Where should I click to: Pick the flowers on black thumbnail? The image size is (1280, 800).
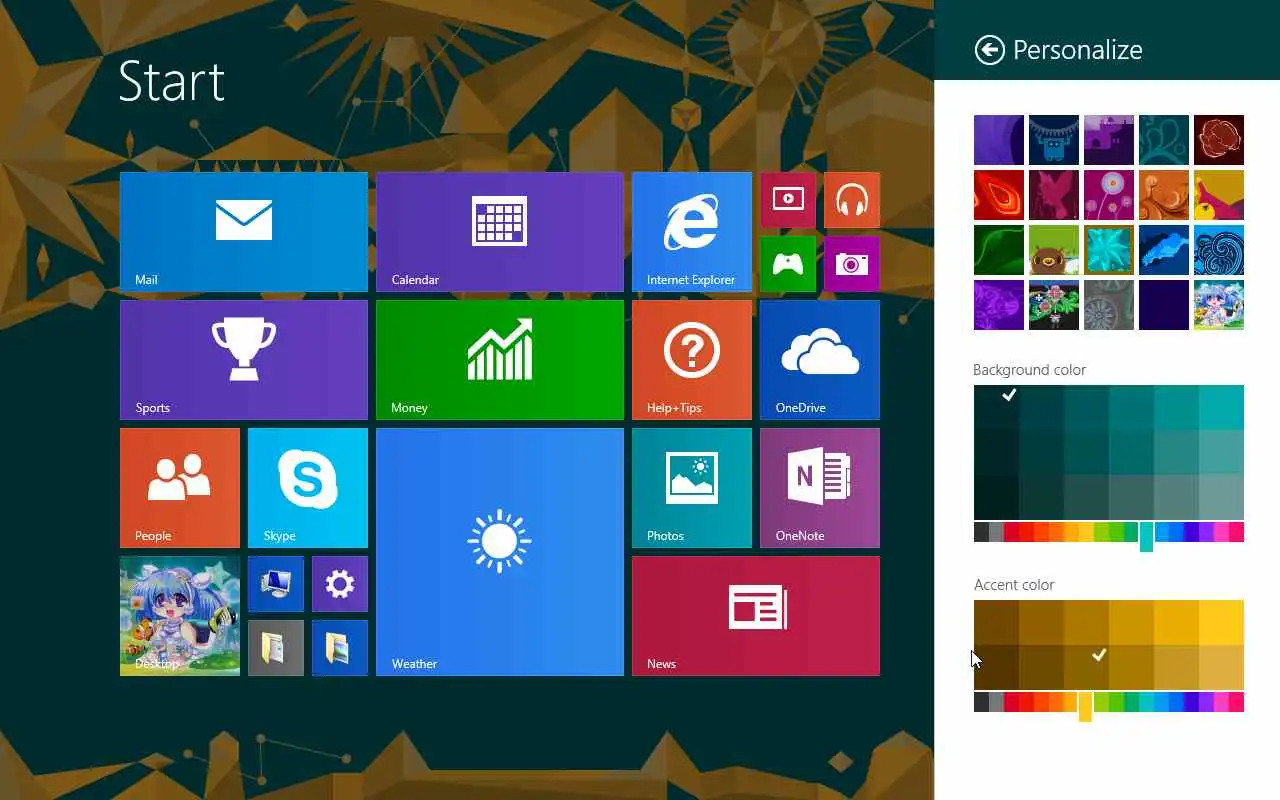1054,305
